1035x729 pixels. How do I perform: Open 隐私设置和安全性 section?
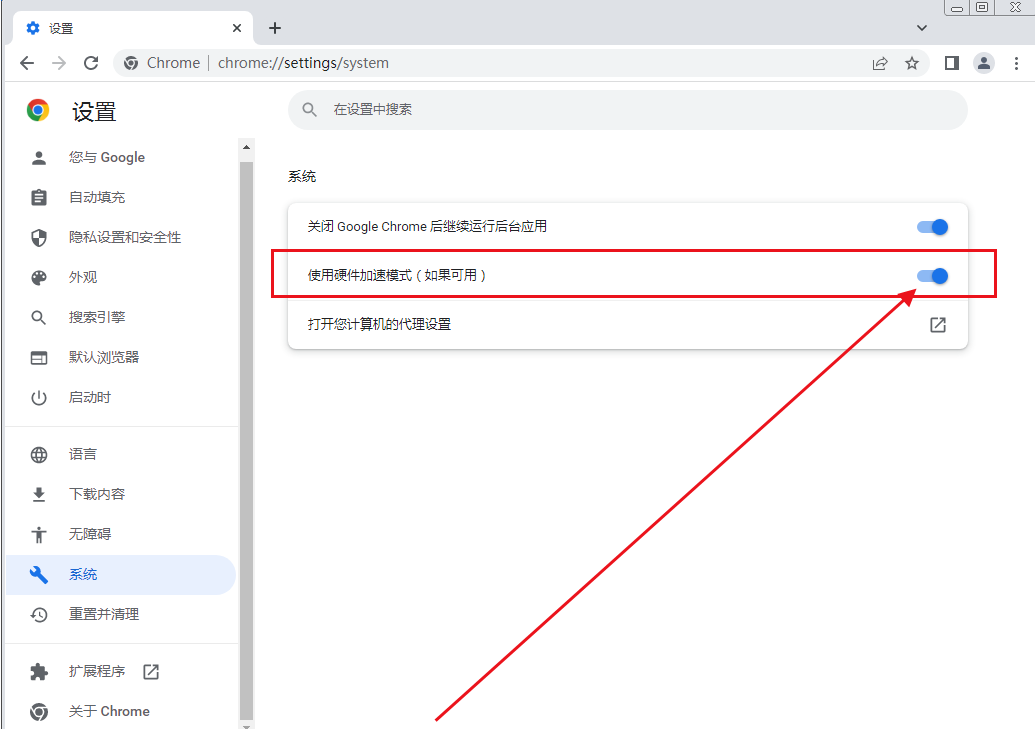[x=121, y=238]
